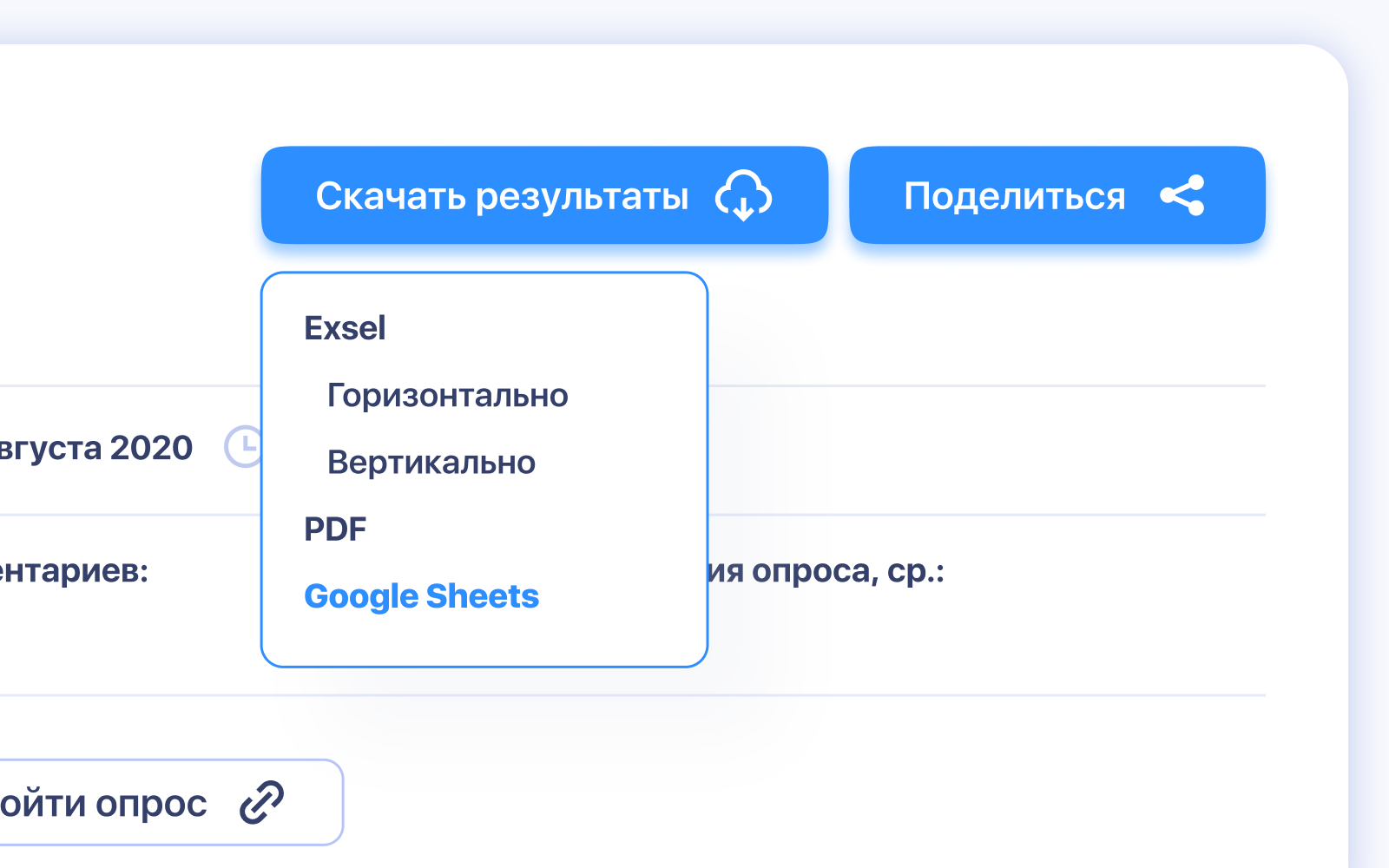Select Exsel in the export menu

(345, 328)
